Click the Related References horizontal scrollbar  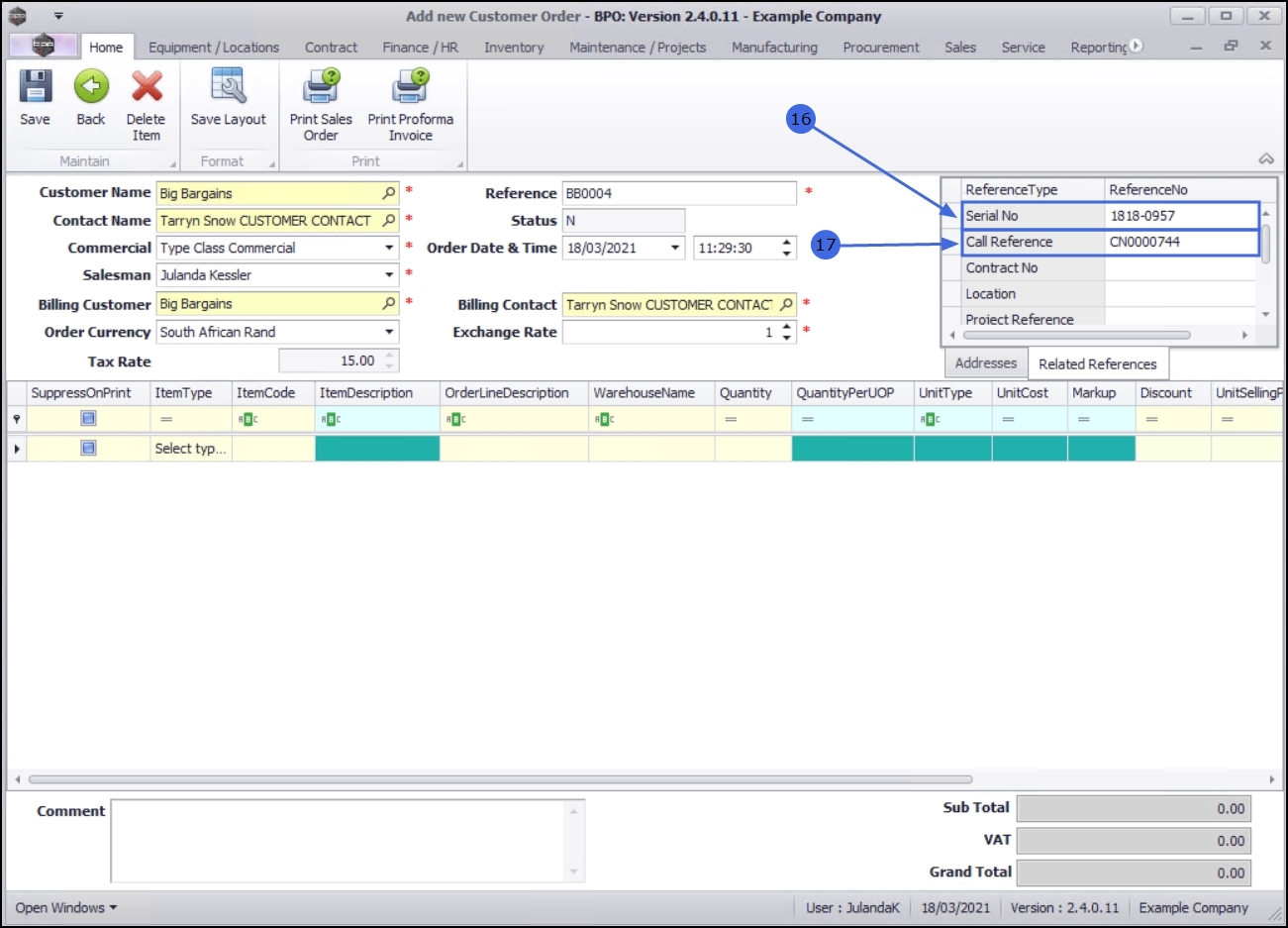[x=1077, y=335]
